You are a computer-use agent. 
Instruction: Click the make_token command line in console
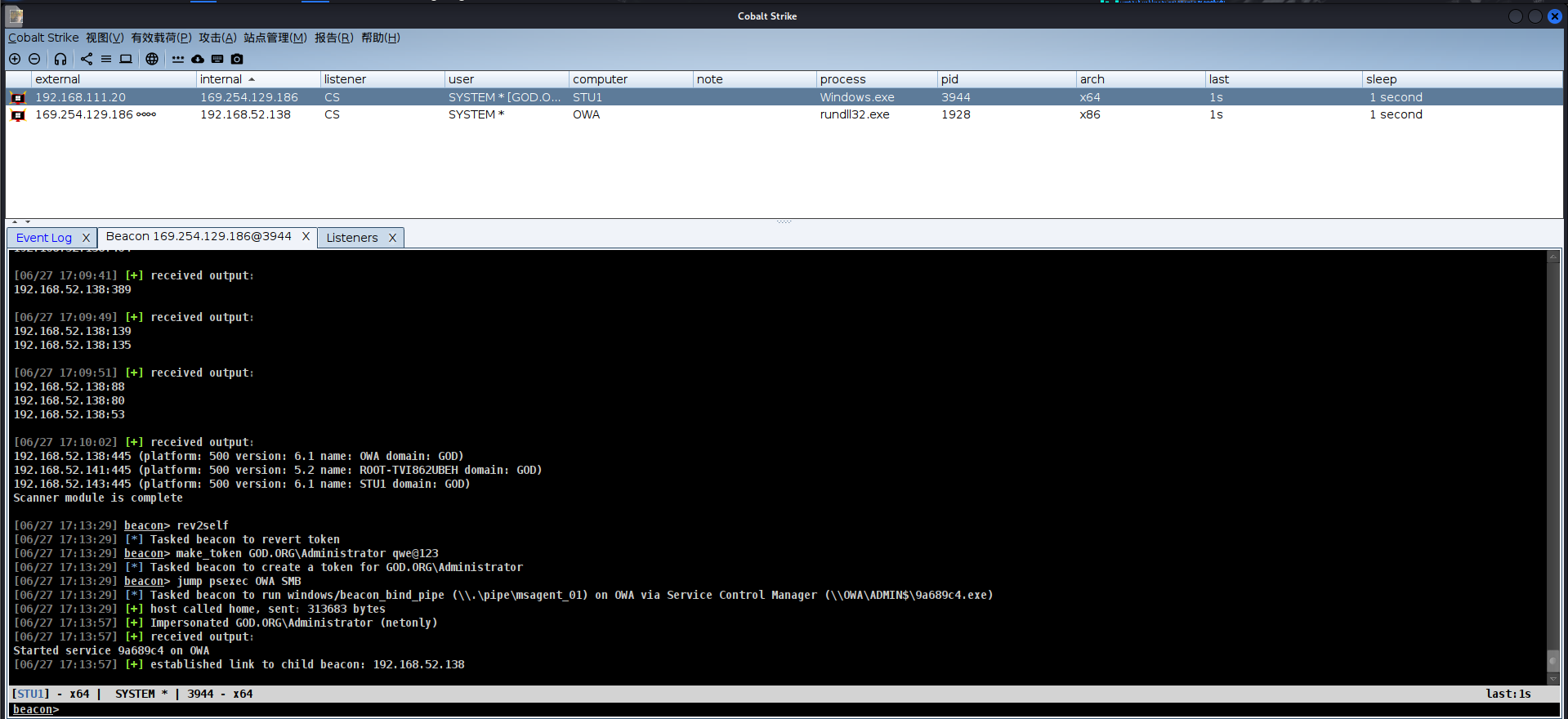pos(226,553)
